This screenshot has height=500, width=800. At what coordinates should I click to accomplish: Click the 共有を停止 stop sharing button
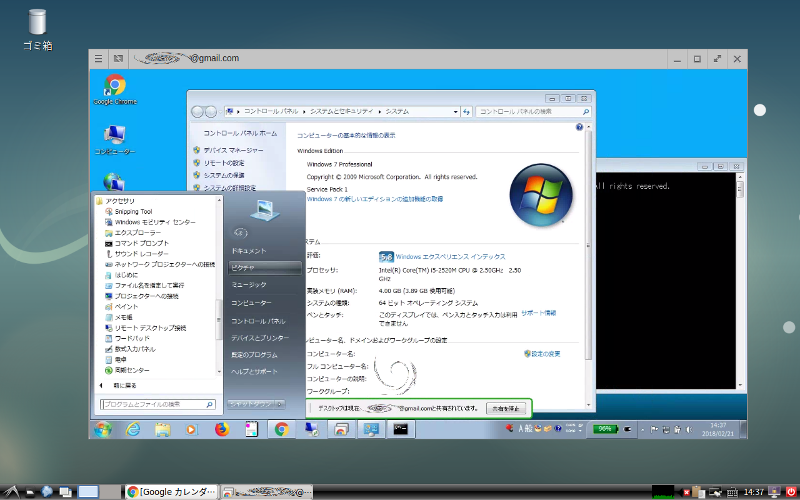point(506,409)
